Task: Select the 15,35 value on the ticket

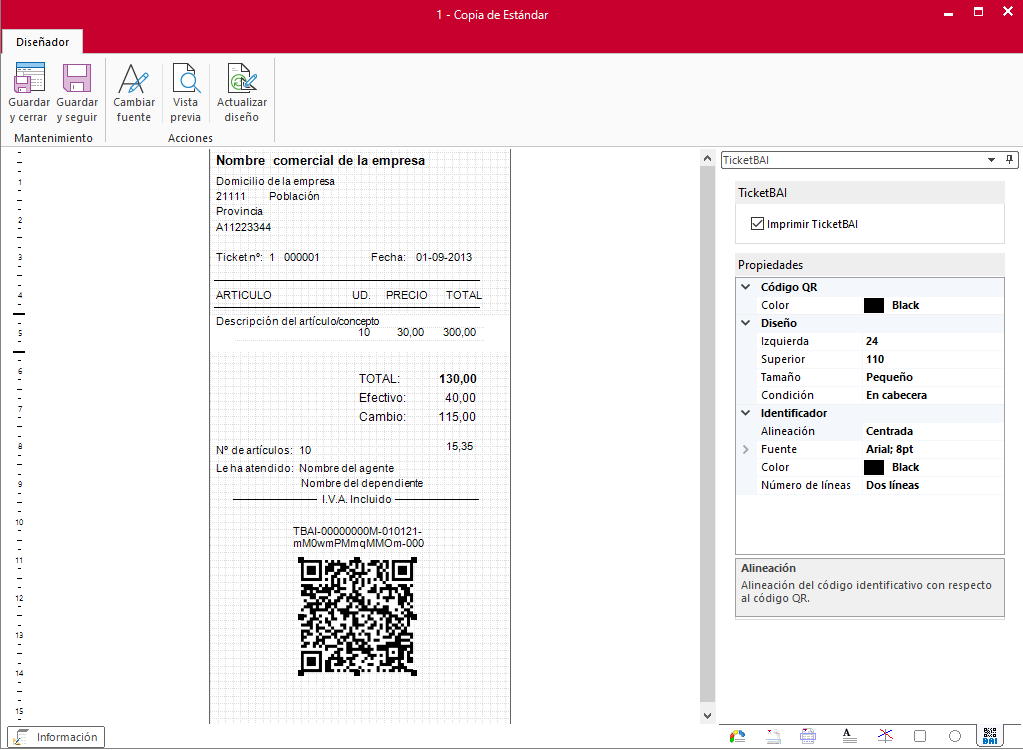Action: pos(460,446)
